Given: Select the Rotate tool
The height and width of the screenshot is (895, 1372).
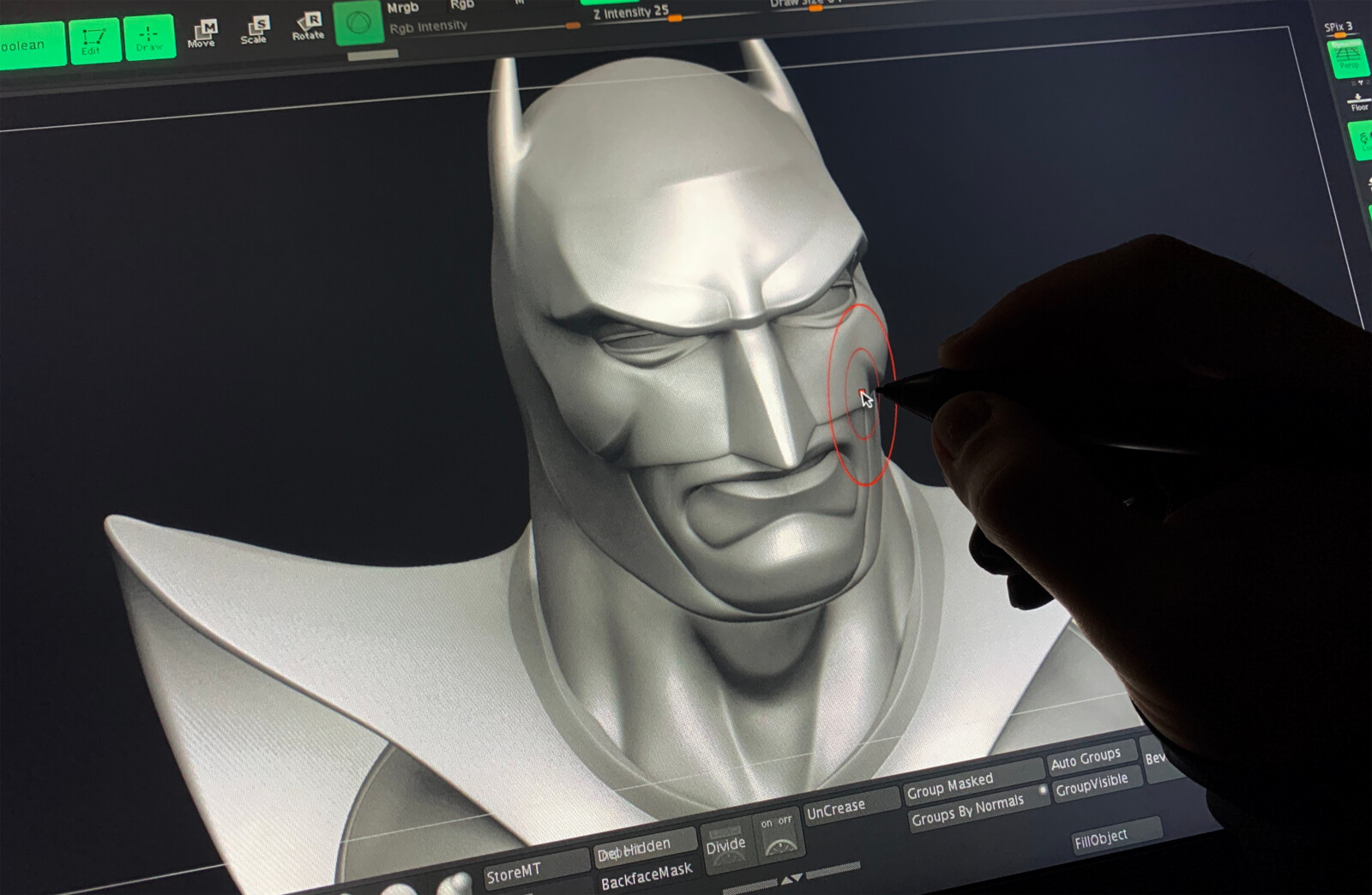Looking at the screenshot, I should [x=308, y=26].
